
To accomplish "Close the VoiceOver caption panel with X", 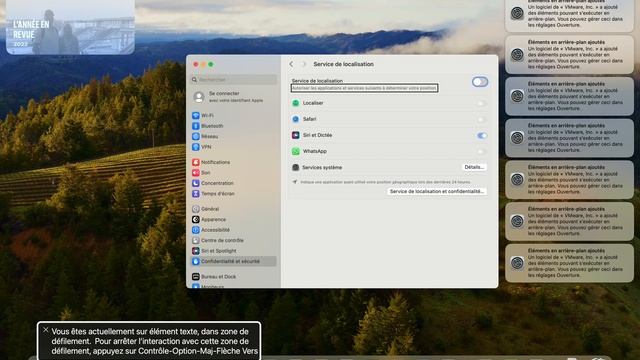I will [x=46, y=330].
